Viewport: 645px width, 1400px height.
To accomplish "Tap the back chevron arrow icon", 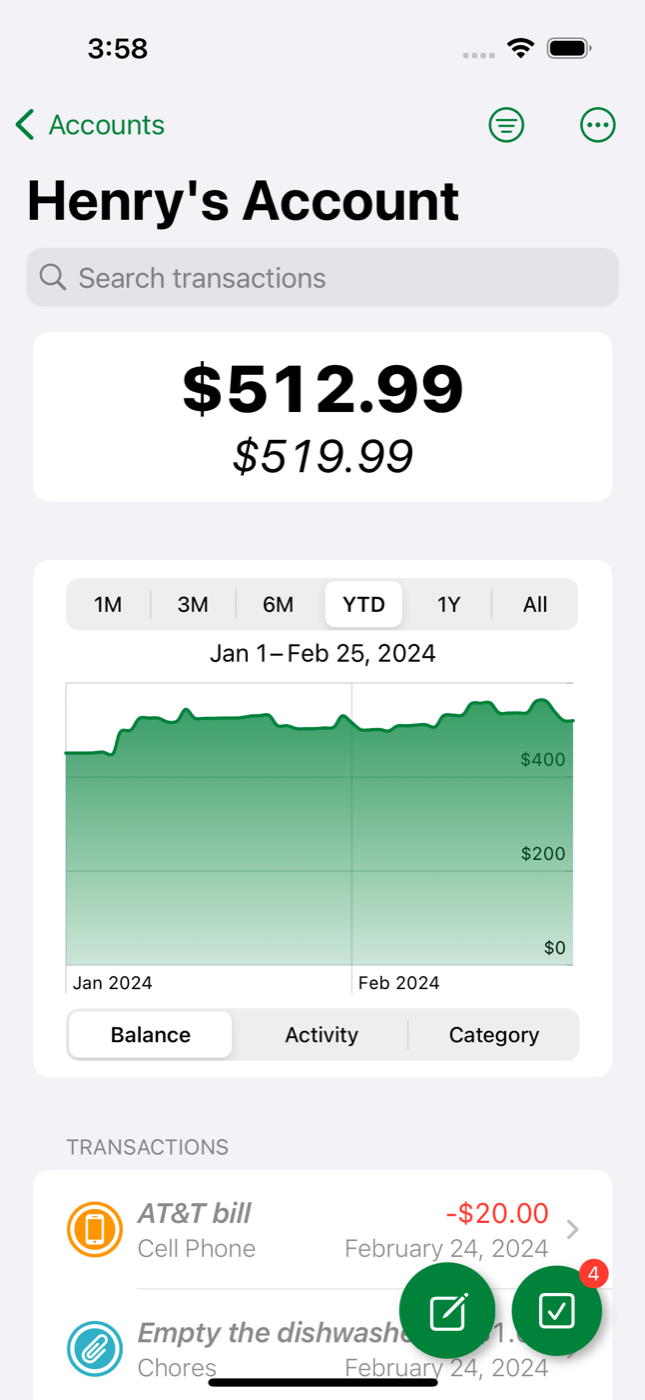I will [x=24, y=125].
